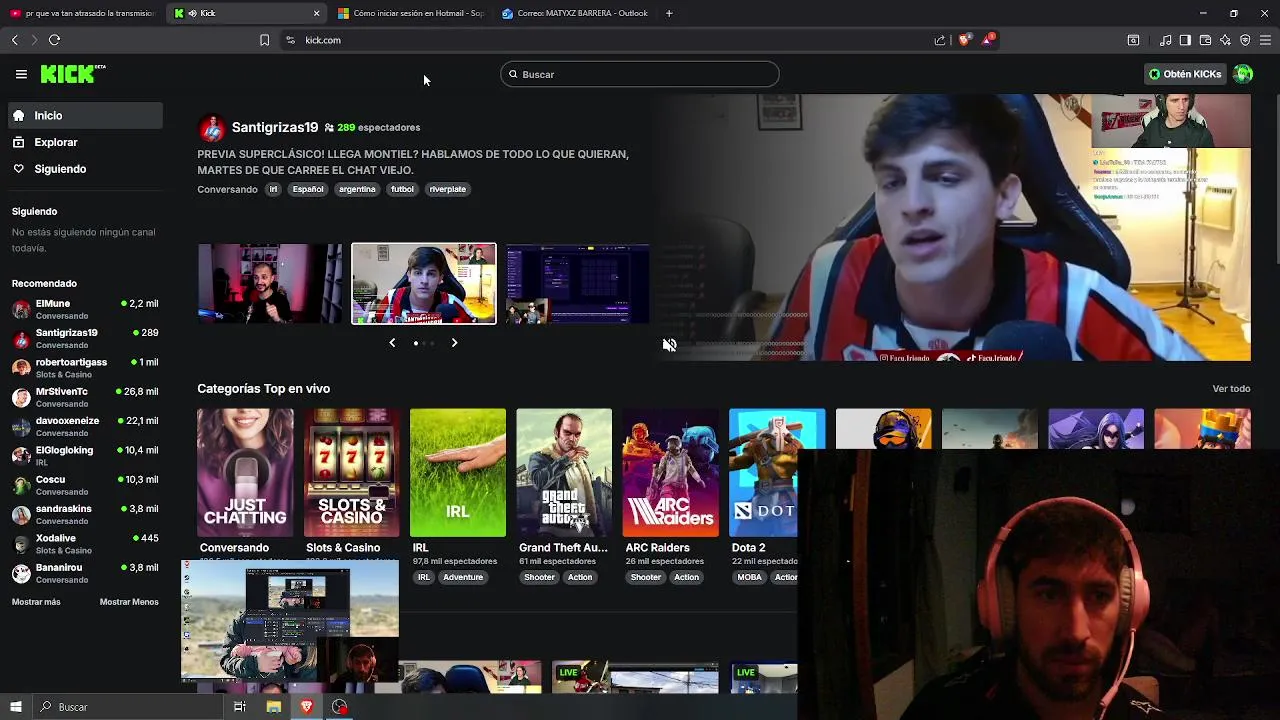The width and height of the screenshot is (1280, 720).
Task: Open the Brave Wallet icon
Action: pyautogui.click(x=1205, y=40)
